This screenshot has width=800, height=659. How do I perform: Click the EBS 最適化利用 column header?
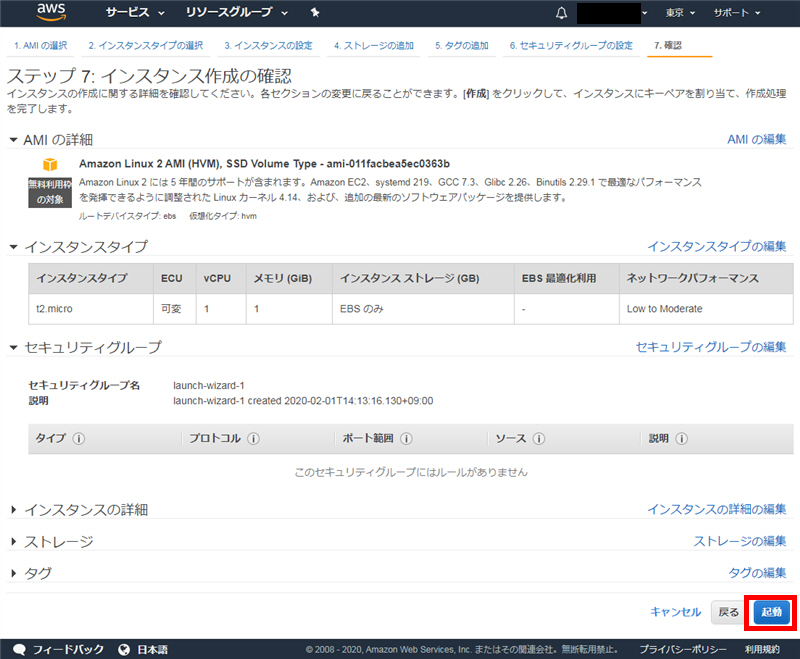[567, 278]
